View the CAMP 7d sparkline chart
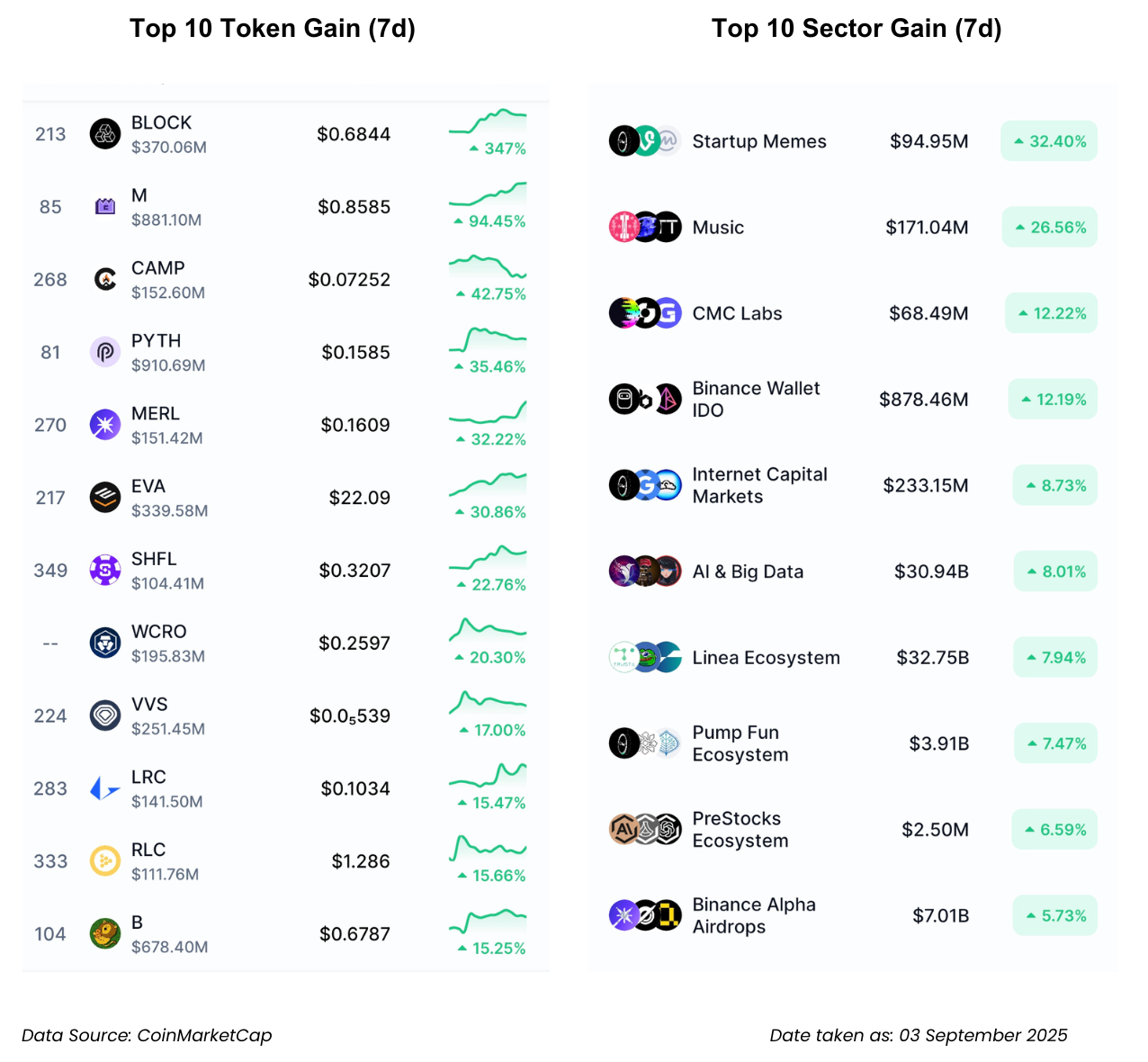Viewport: 1148px width, 1062px height. pos(488,267)
